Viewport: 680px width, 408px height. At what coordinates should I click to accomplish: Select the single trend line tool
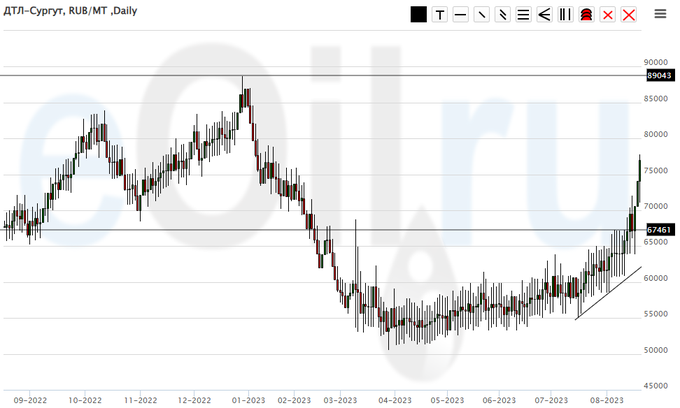(481, 14)
